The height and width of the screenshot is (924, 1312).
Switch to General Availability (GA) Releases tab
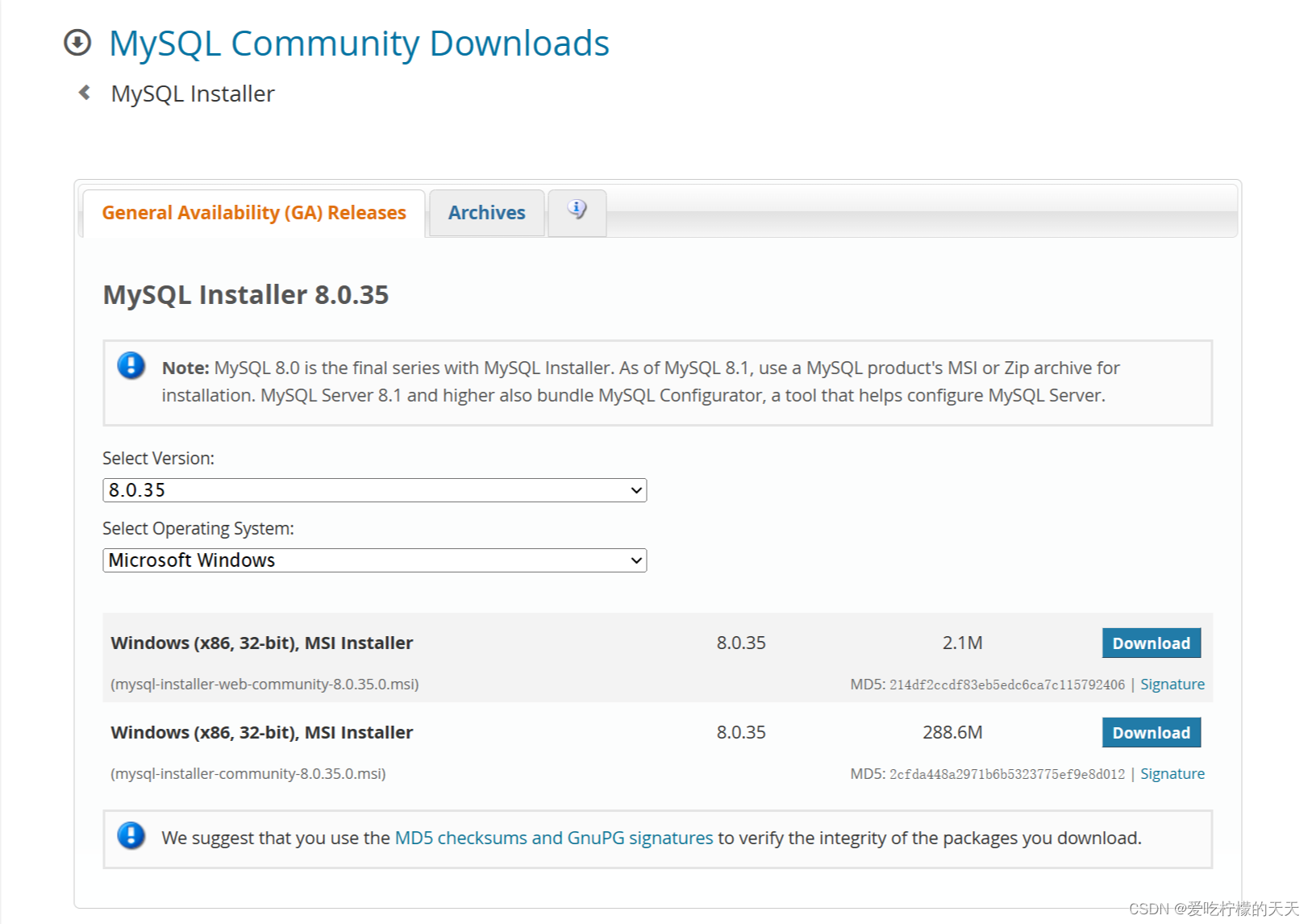pyautogui.click(x=254, y=213)
